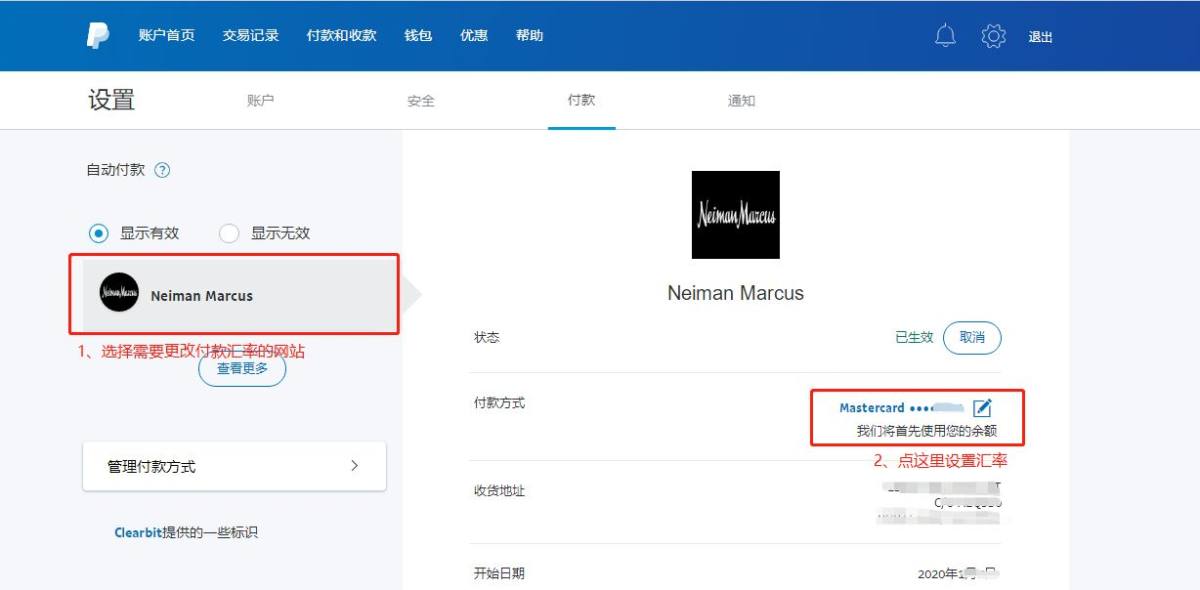Expand 管理付款方式 via its chevron arrow
Screen dimensions: 1200x590
(x=355, y=466)
